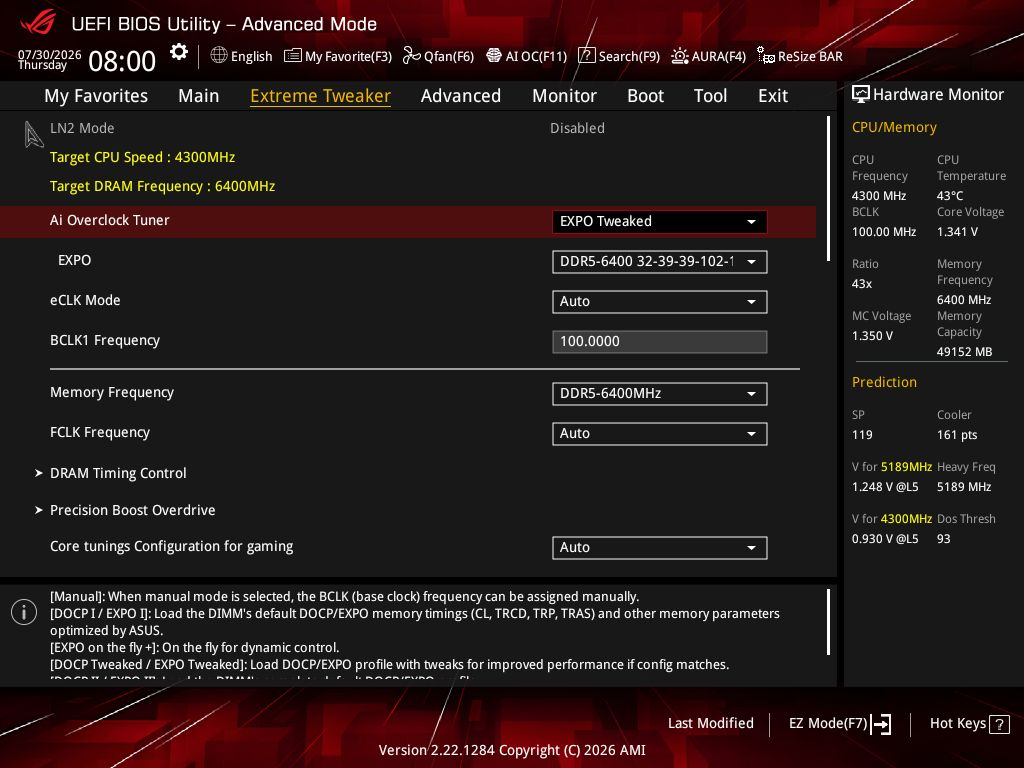Click the Prediction section heading

pos(884,382)
